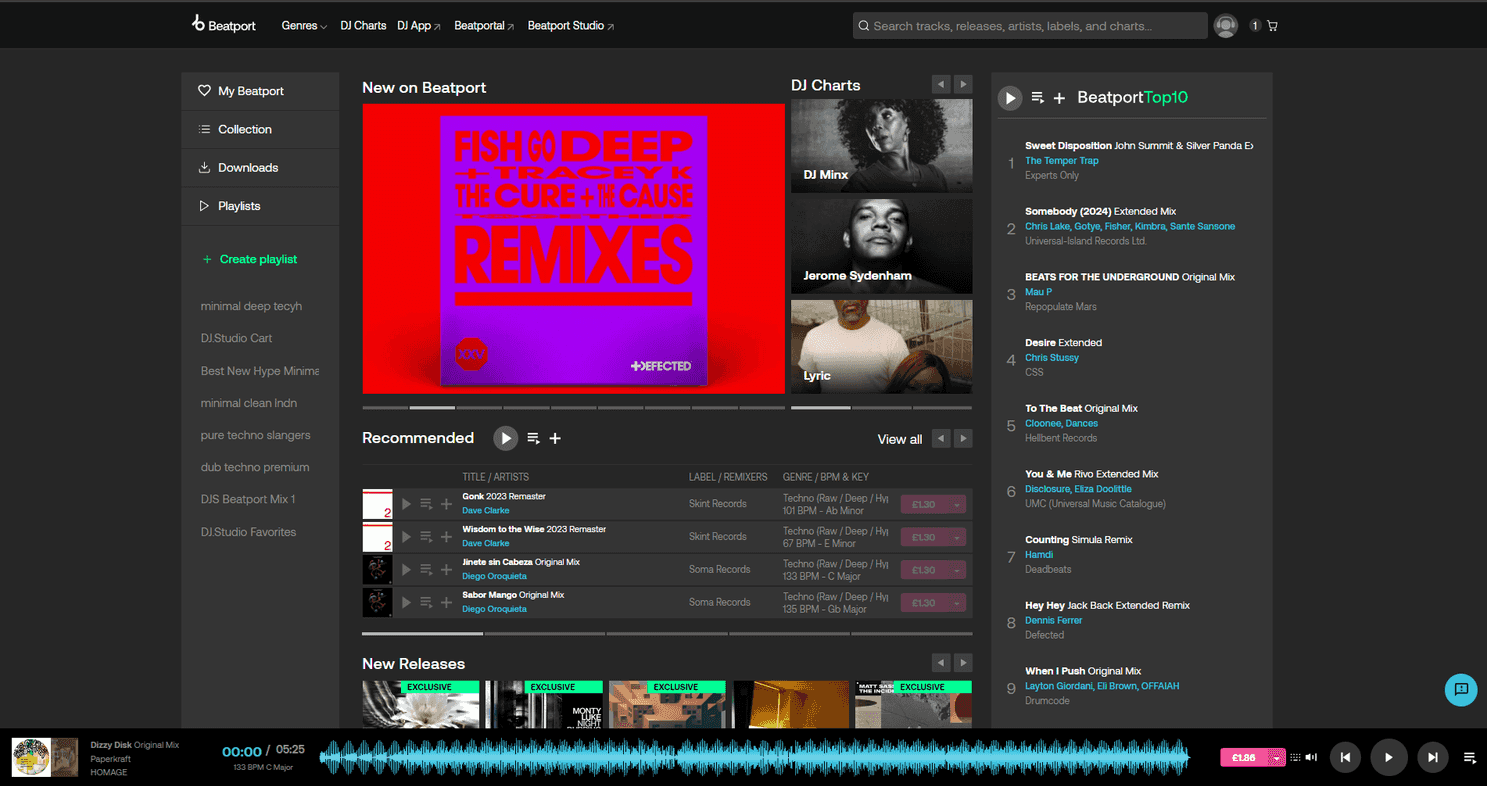Click the Create playlist link
The height and width of the screenshot is (786, 1487).
coord(258,259)
